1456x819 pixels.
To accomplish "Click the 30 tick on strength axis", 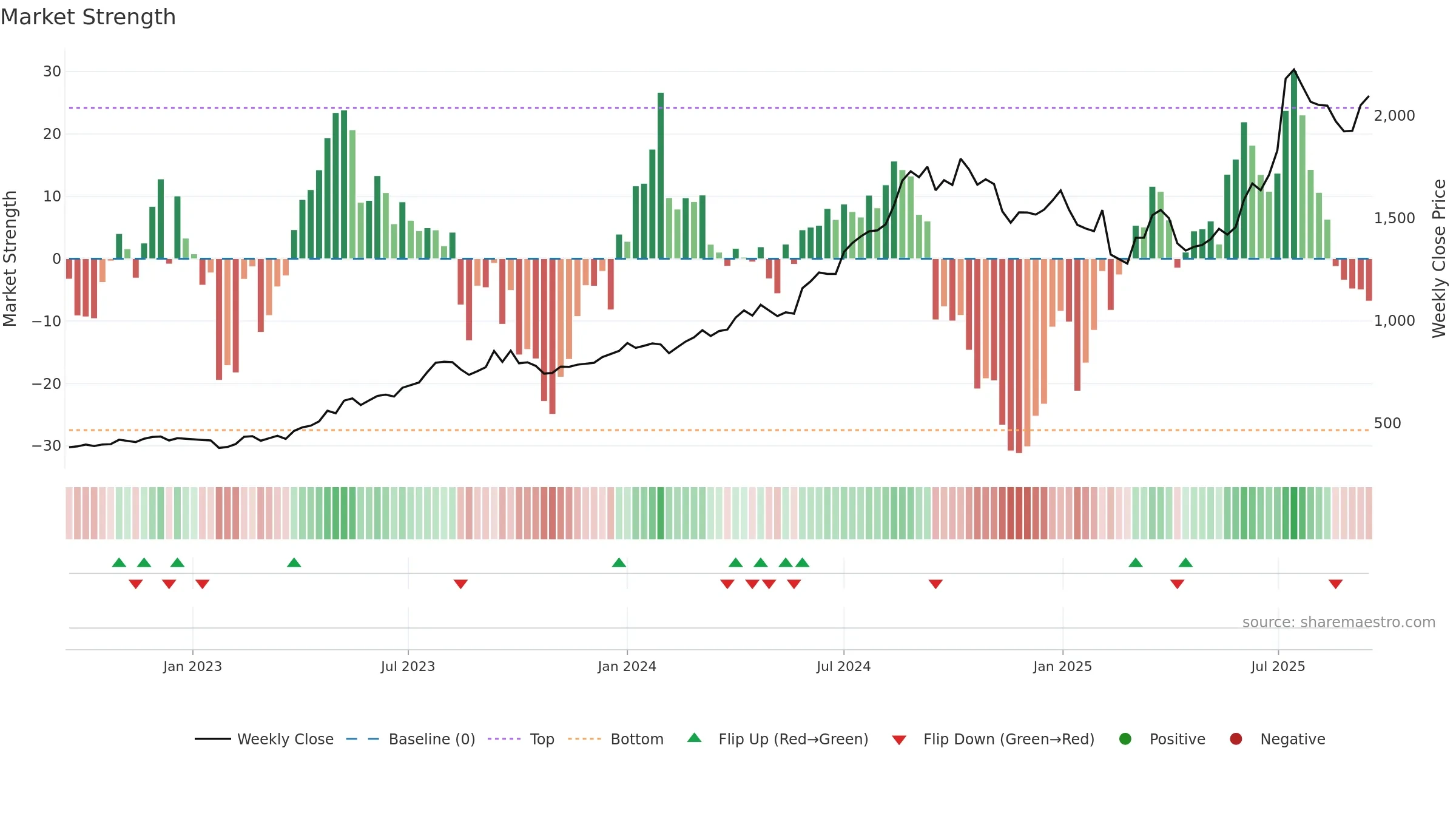I will [x=52, y=72].
